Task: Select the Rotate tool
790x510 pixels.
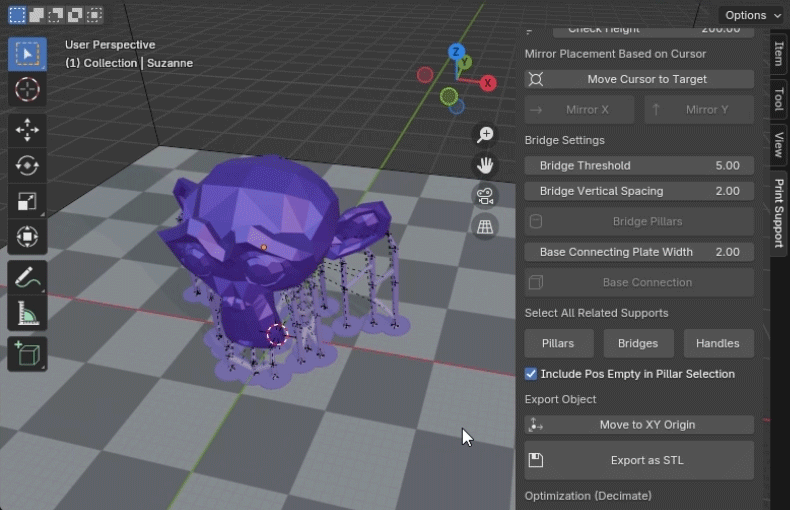Action: (x=27, y=165)
